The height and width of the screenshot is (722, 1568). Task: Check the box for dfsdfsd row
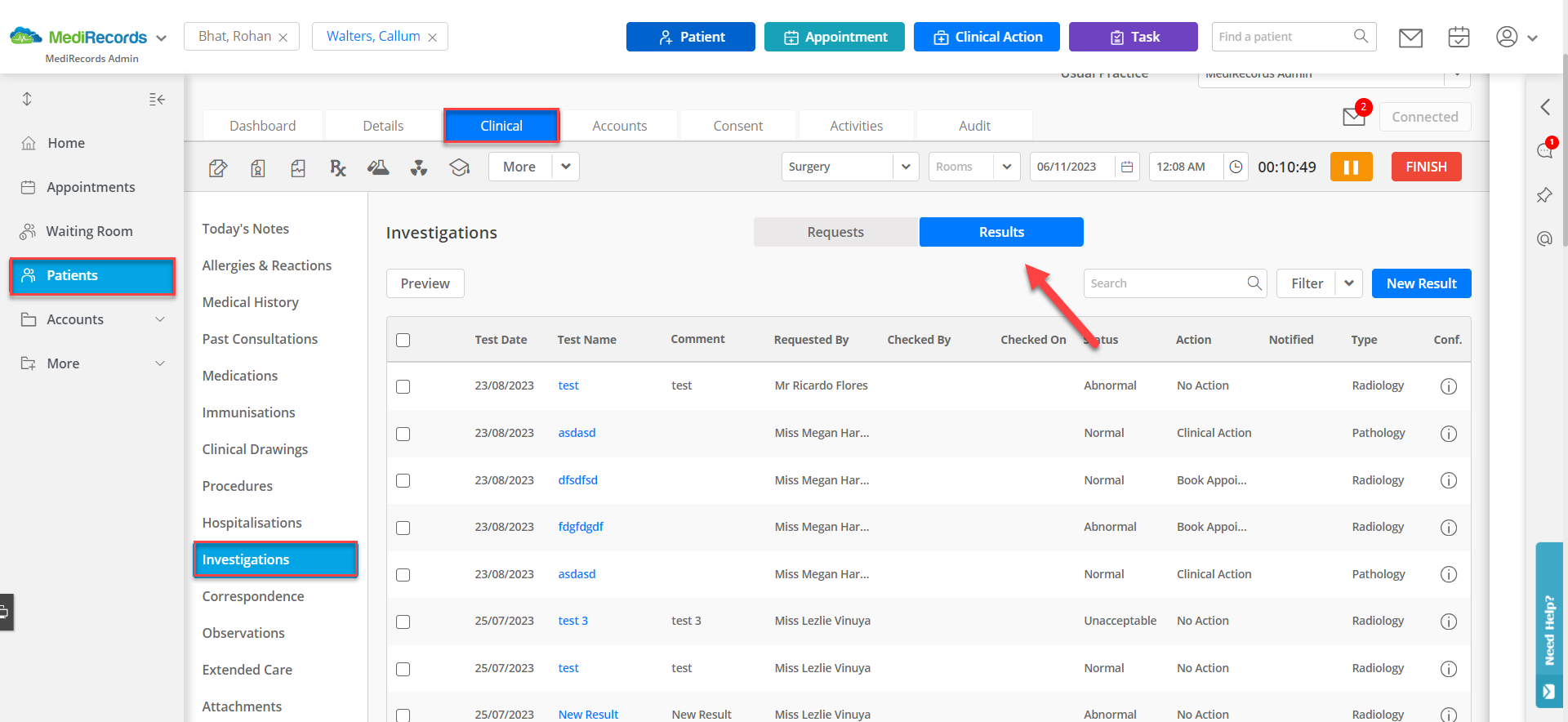pyautogui.click(x=403, y=480)
